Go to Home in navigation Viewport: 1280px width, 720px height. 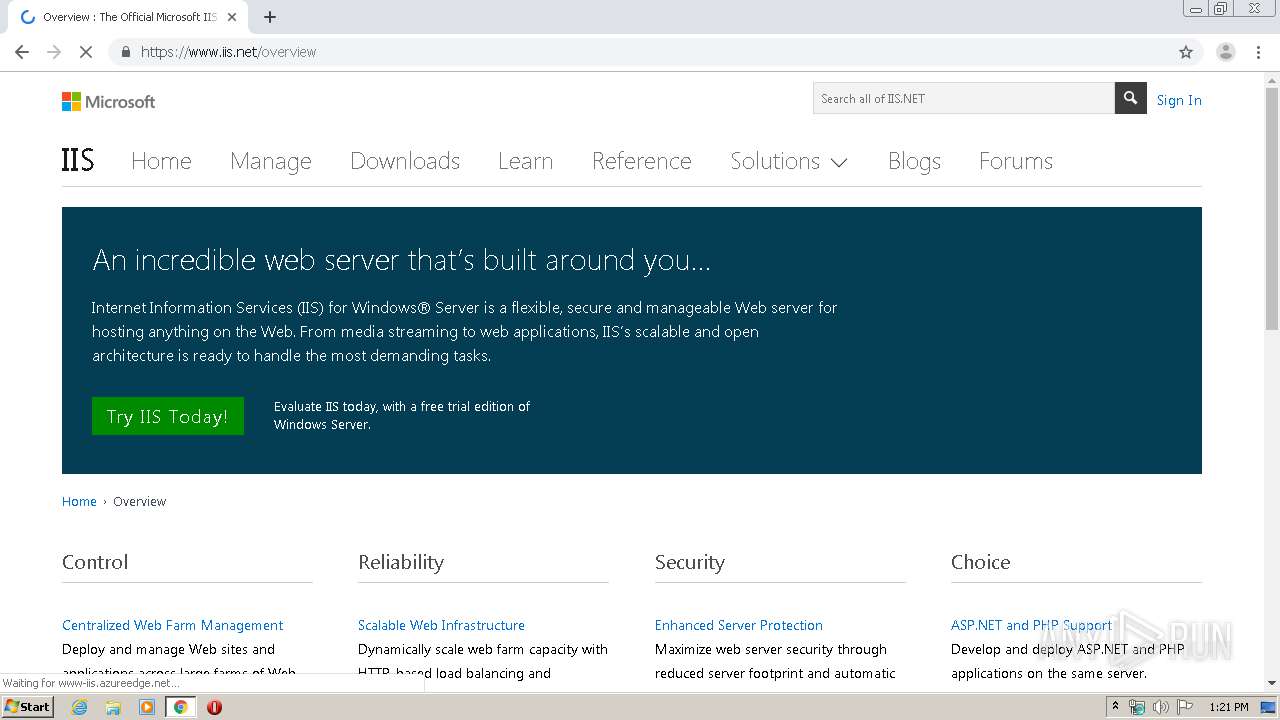tap(161, 161)
